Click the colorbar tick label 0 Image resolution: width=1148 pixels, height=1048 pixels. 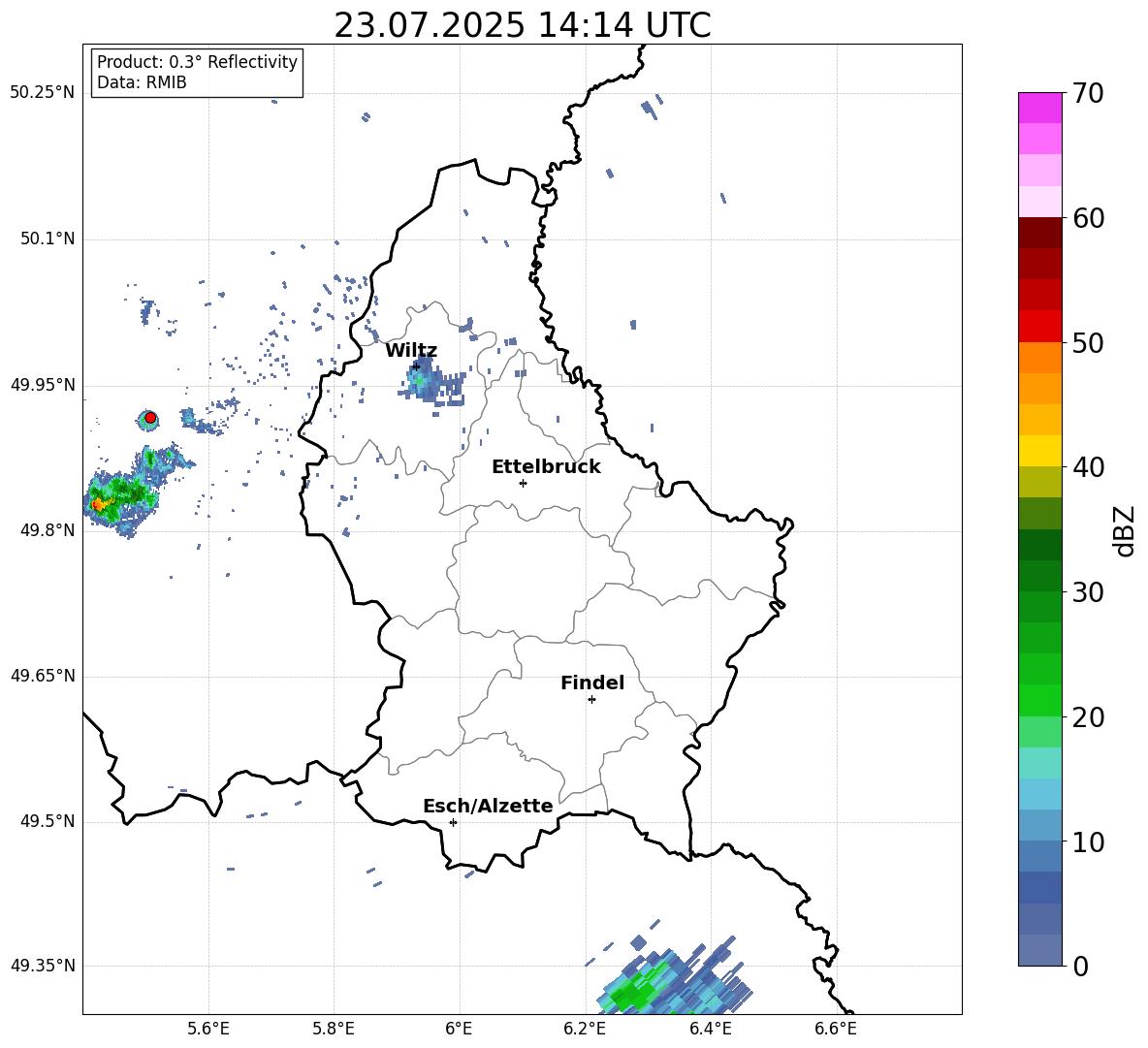point(1080,966)
